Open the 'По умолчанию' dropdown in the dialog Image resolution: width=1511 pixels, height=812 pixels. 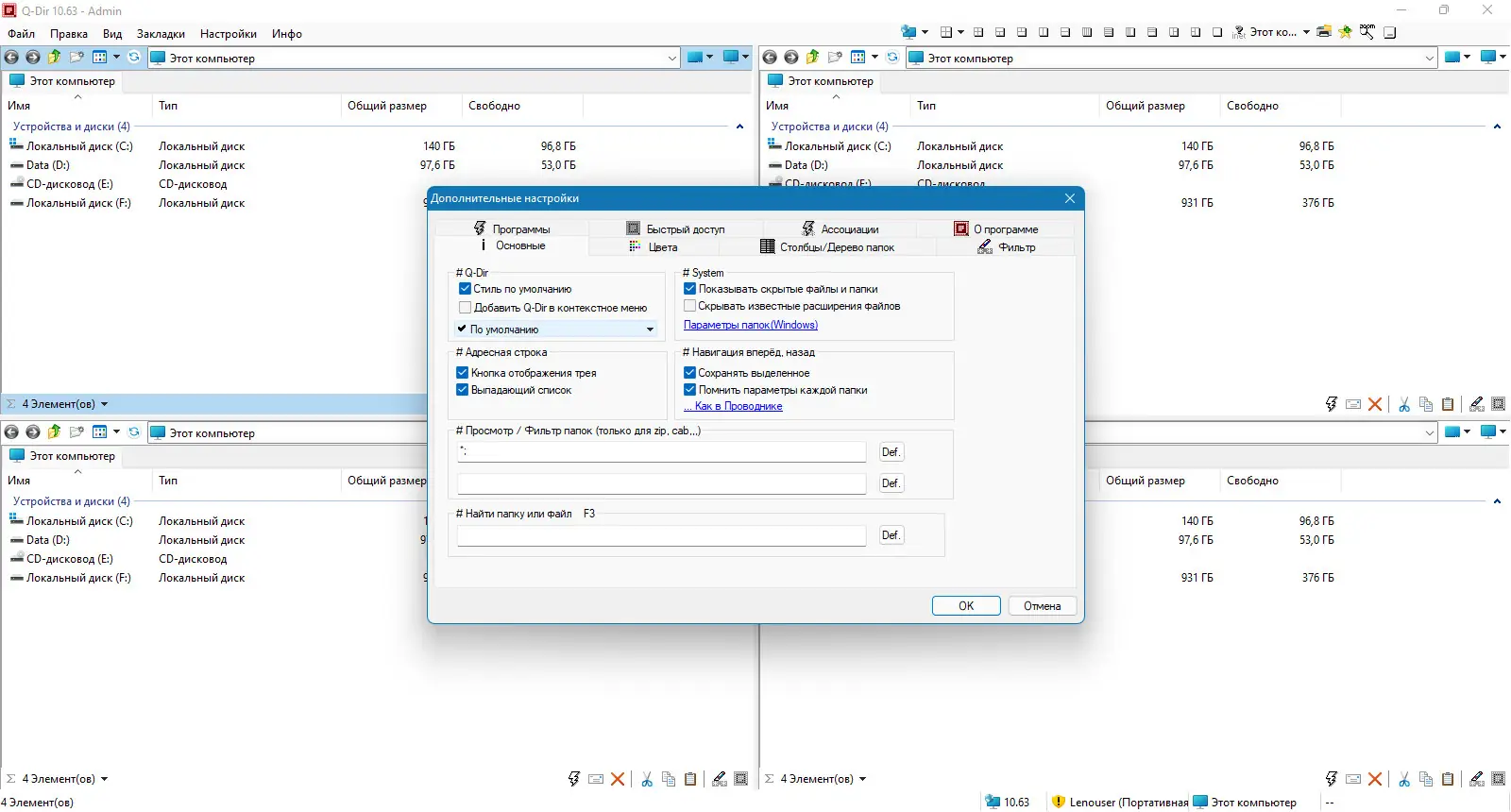(x=556, y=330)
